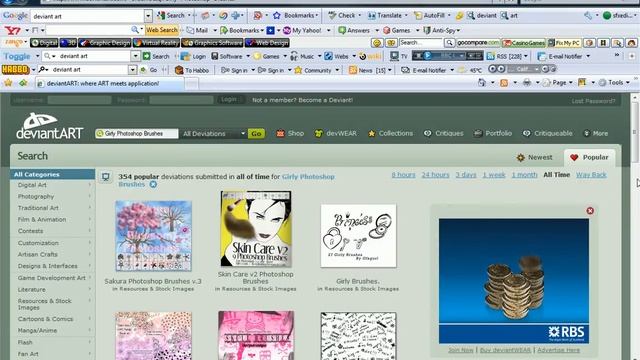The height and width of the screenshot is (360, 640).
Task: Click the Yahoo Y! logo
Action: (12, 30)
